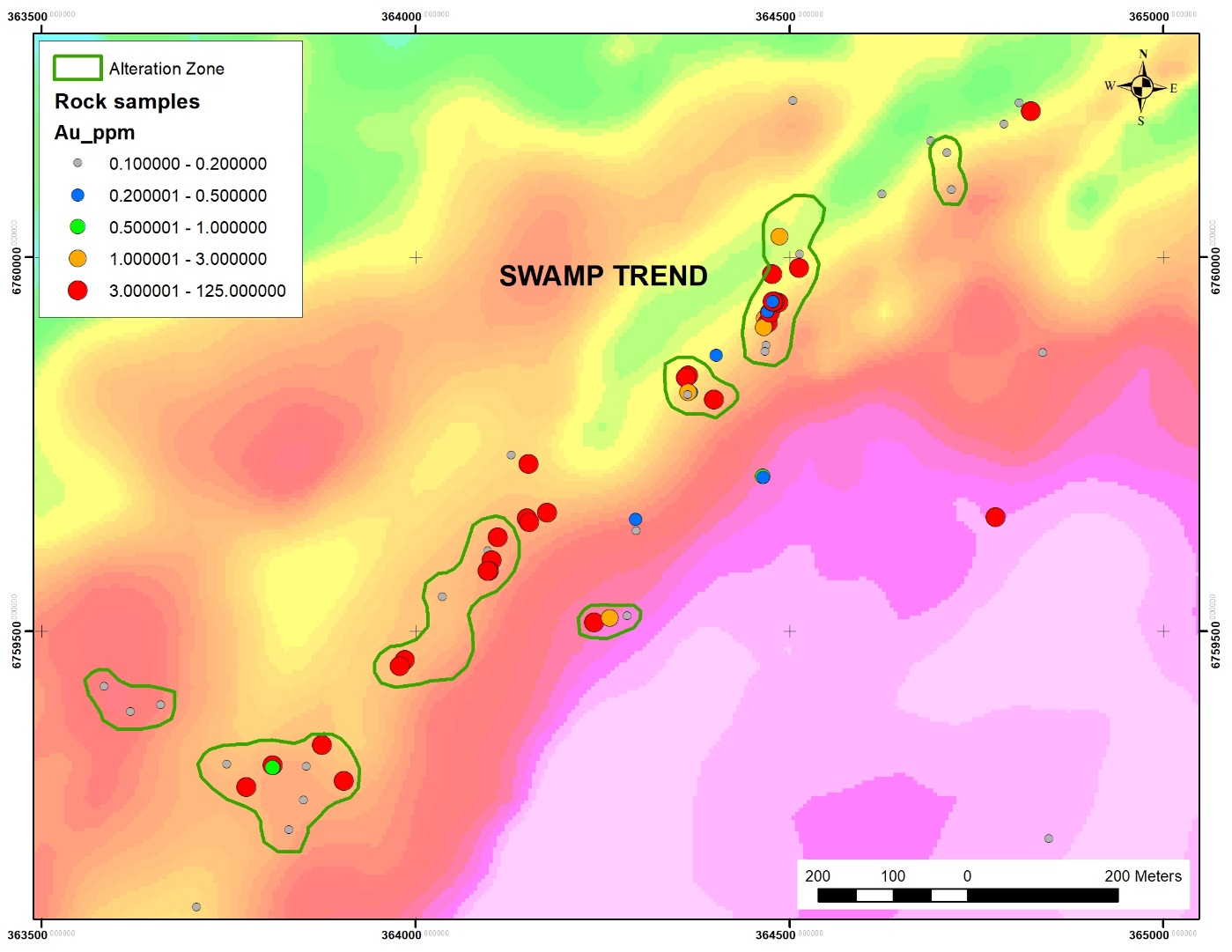The width and height of the screenshot is (1232, 952).
Task: Click the top '365000' easting coordinate label
Action: tap(1149, 17)
